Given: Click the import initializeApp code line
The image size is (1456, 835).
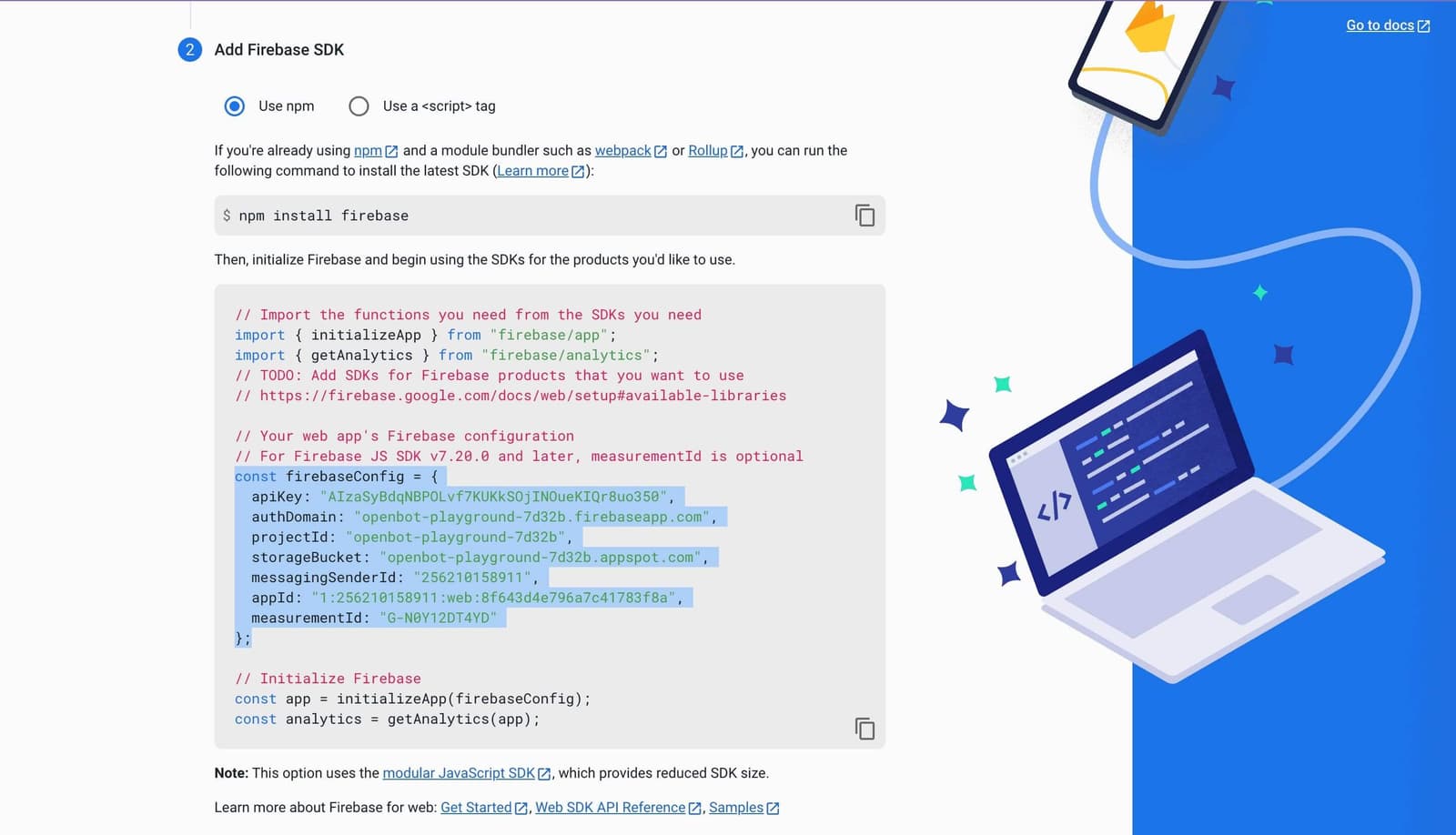Looking at the screenshot, I should coord(426,335).
